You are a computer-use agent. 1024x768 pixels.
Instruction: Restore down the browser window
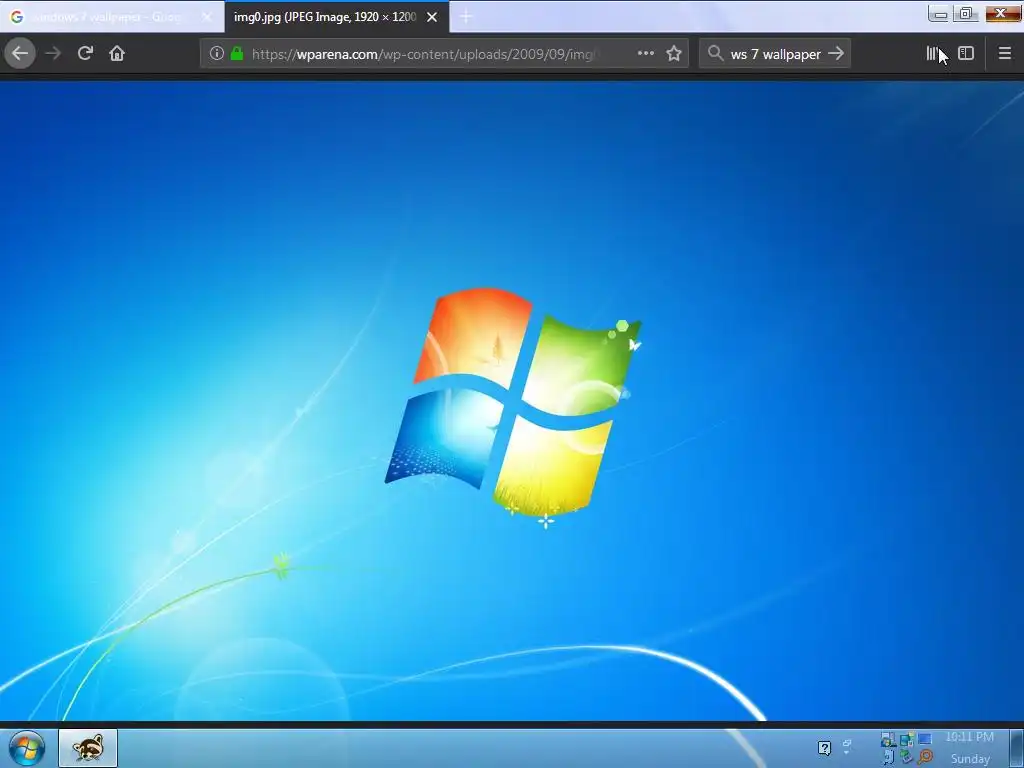(966, 14)
